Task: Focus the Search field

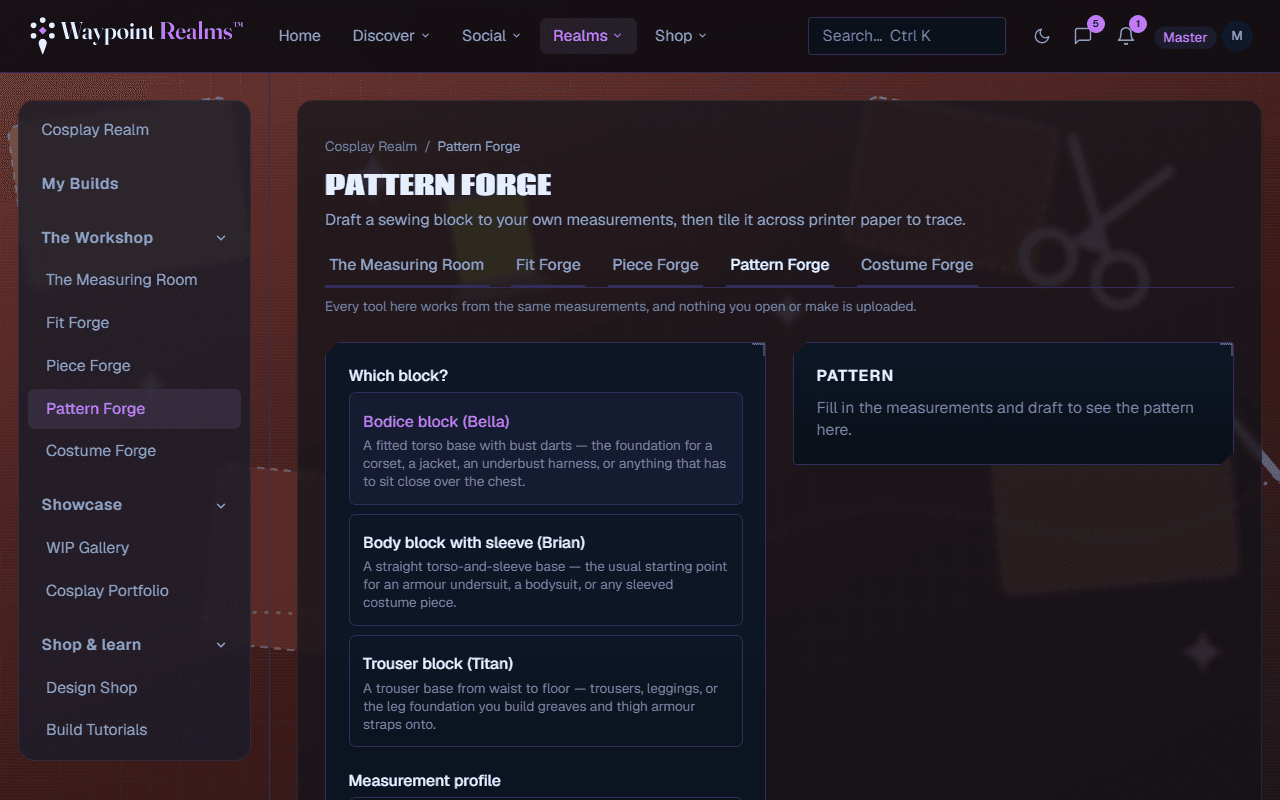Action: 907,36
